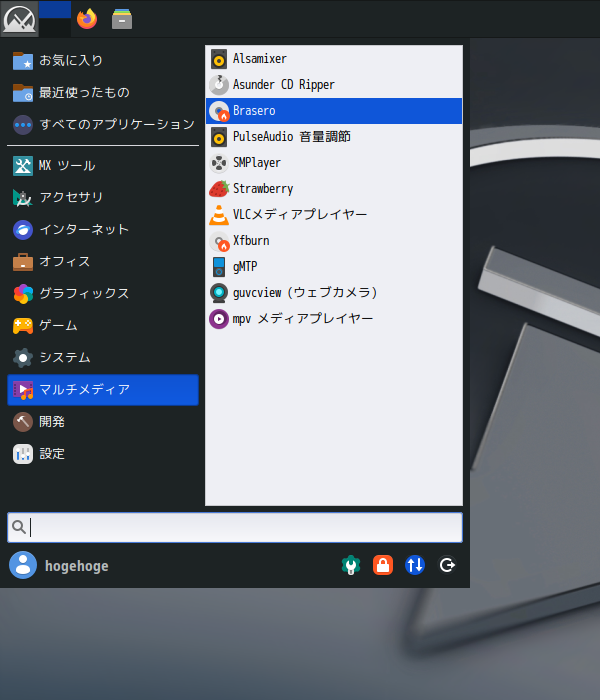Image resolution: width=600 pixels, height=700 pixels.
Task: Click the Xfburn text label
Action: pyautogui.click(x=251, y=241)
